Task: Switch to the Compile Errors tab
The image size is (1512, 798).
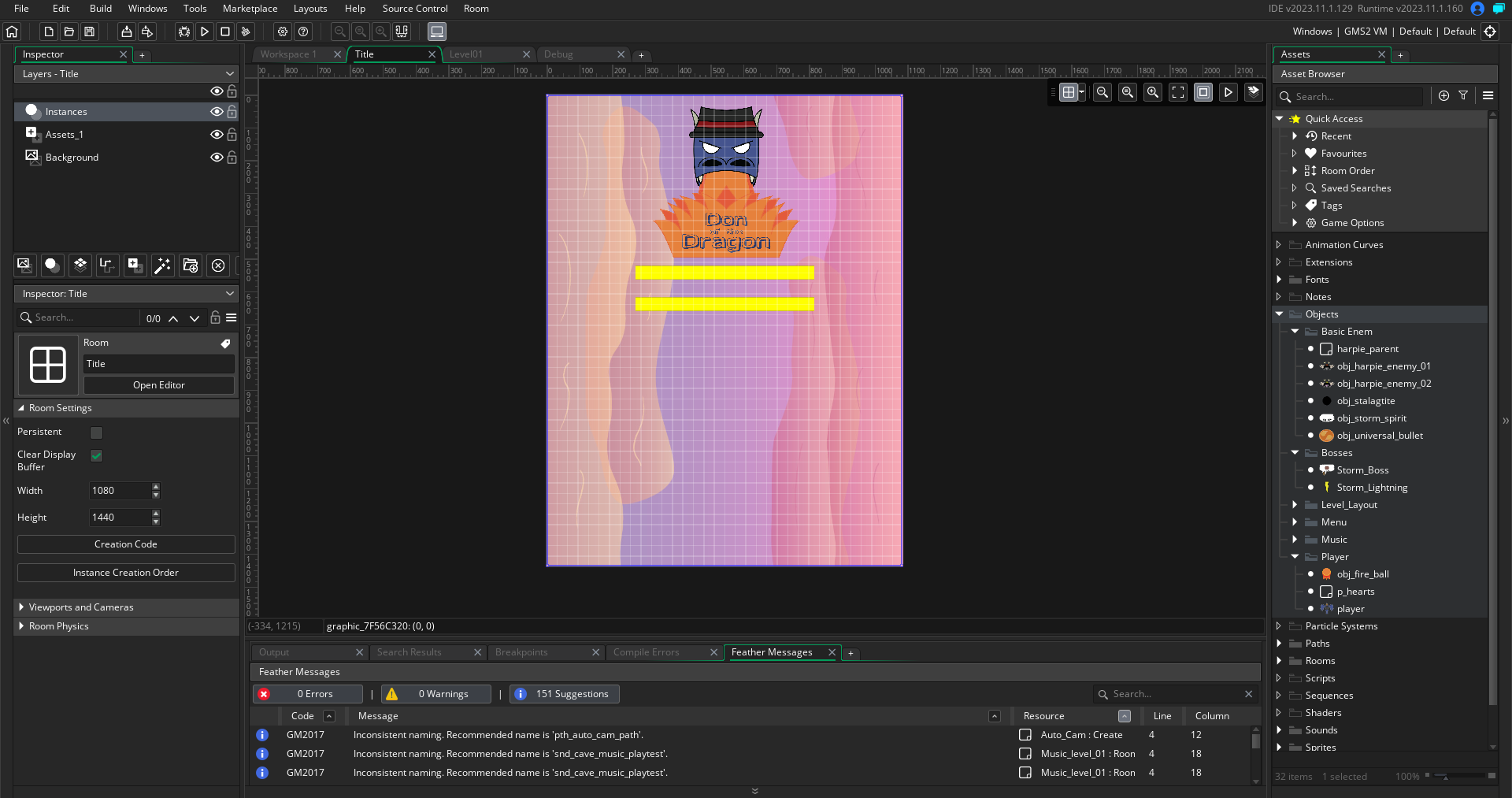Action: [x=646, y=652]
